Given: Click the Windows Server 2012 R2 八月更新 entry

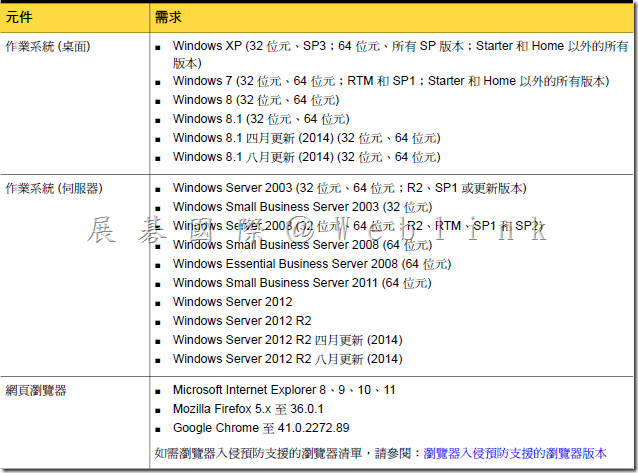Looking at the screenshot, I should click(x=287, y=359).
